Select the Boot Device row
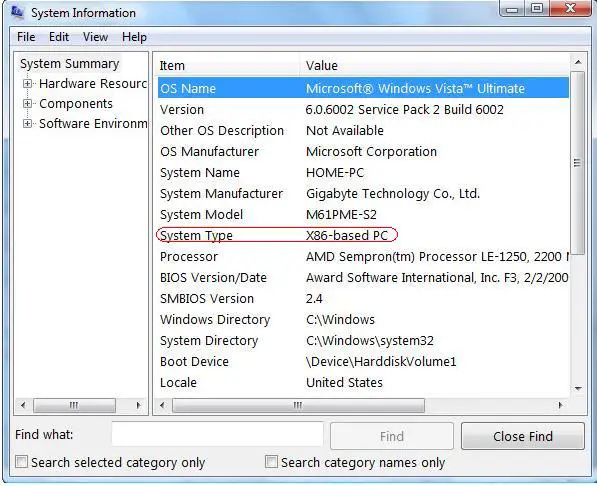This screenshot has width=597, height=486. tap(363, 361)
